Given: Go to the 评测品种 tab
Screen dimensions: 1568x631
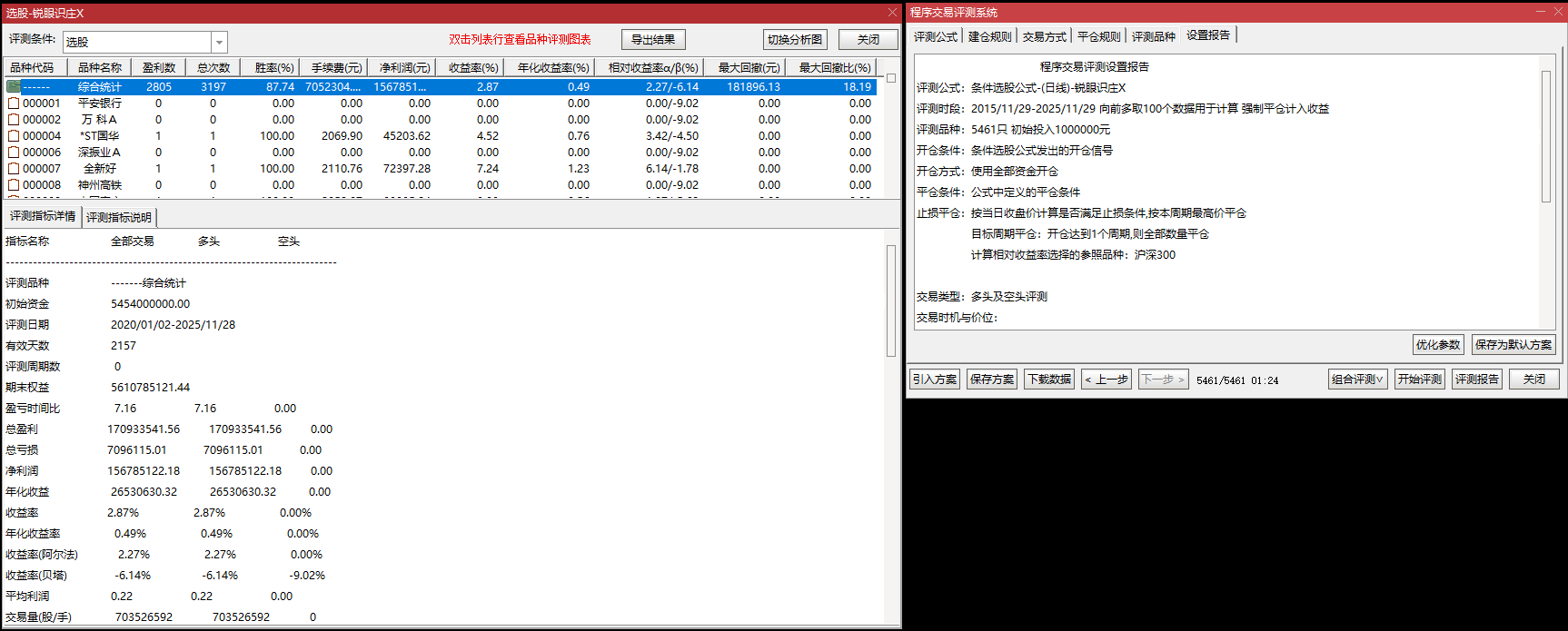Looking at the screenshot, I should pos(1153,36).
